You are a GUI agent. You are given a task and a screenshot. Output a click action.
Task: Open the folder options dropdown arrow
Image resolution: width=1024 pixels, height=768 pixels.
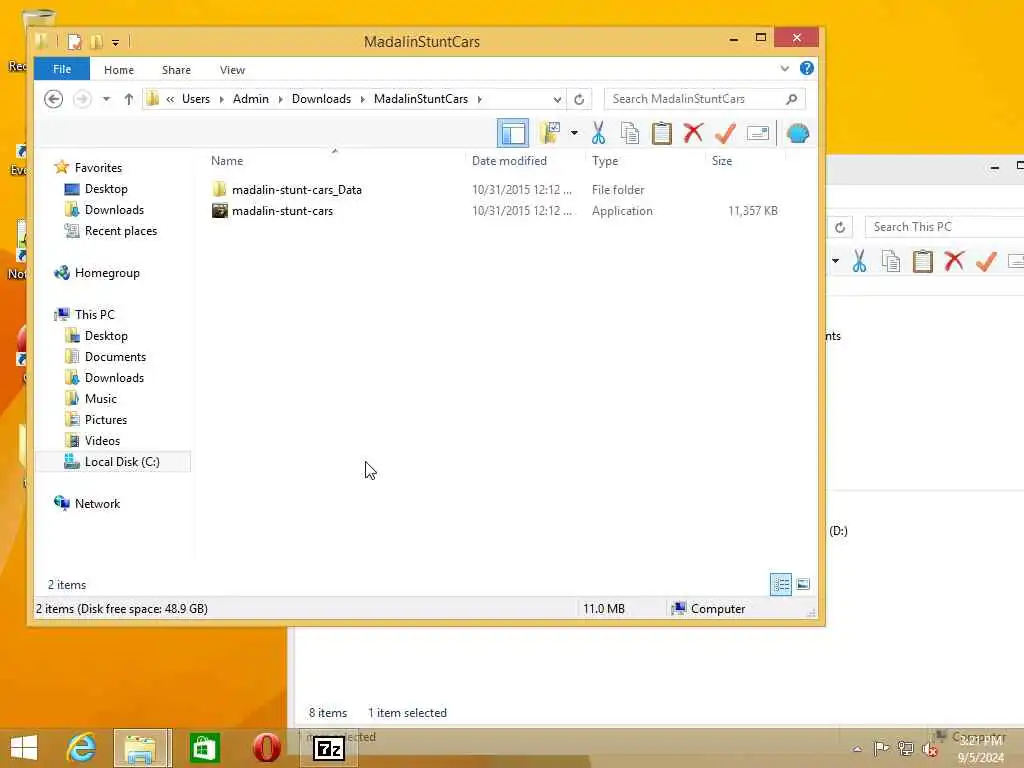[x=574, y=133]
